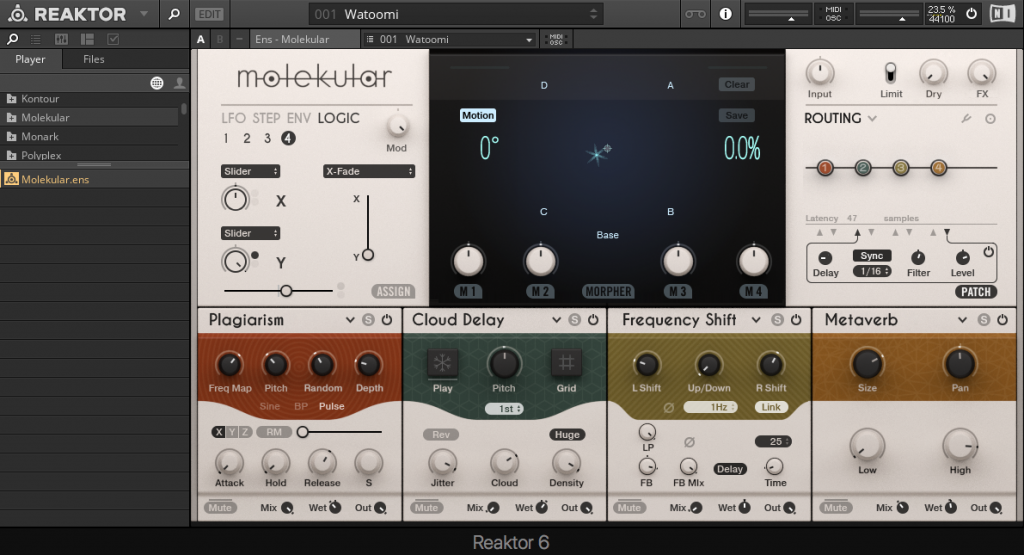This screenshot has width=1024, height=555.
Task: Click the MORPHER button
Action: (608, 291)
